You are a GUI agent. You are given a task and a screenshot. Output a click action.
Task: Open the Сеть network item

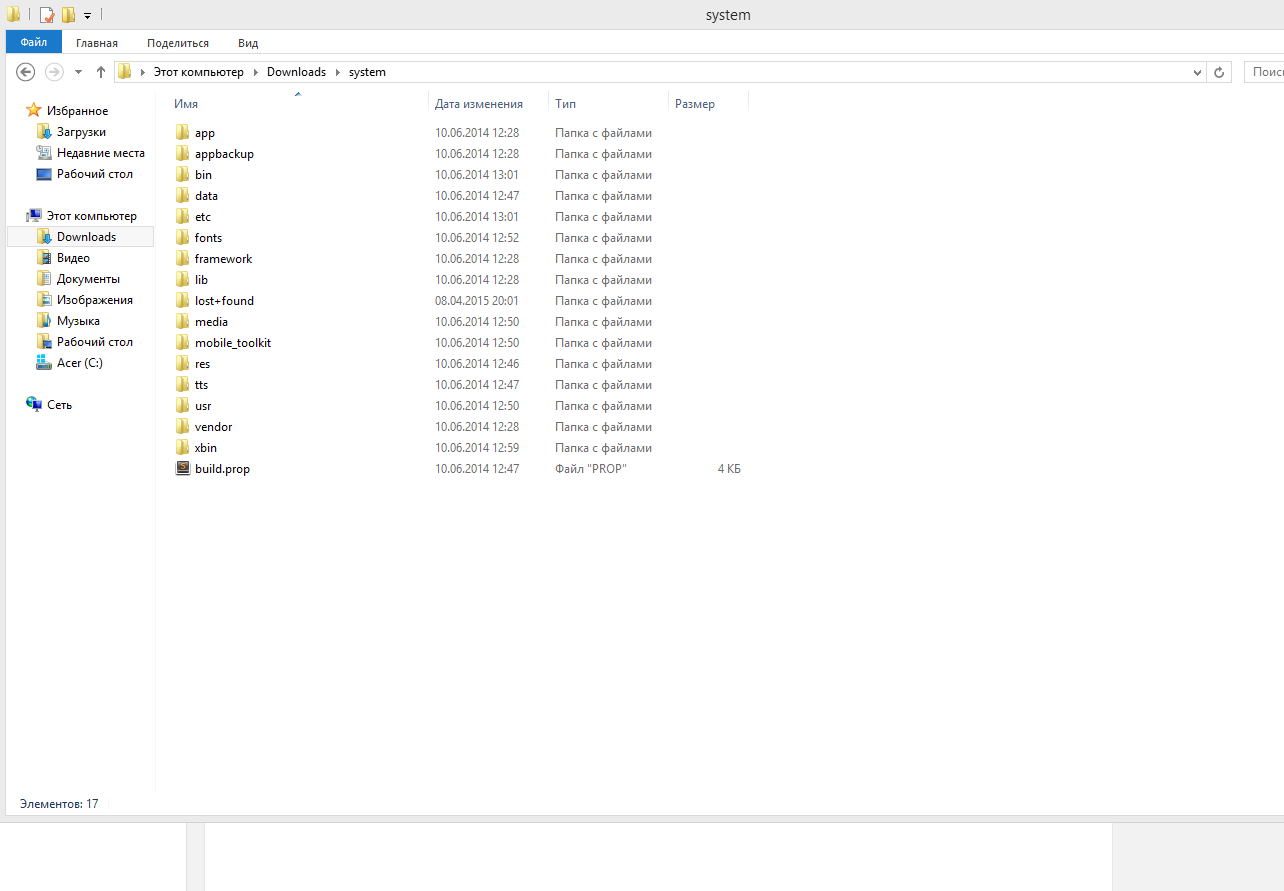[59, 405]
